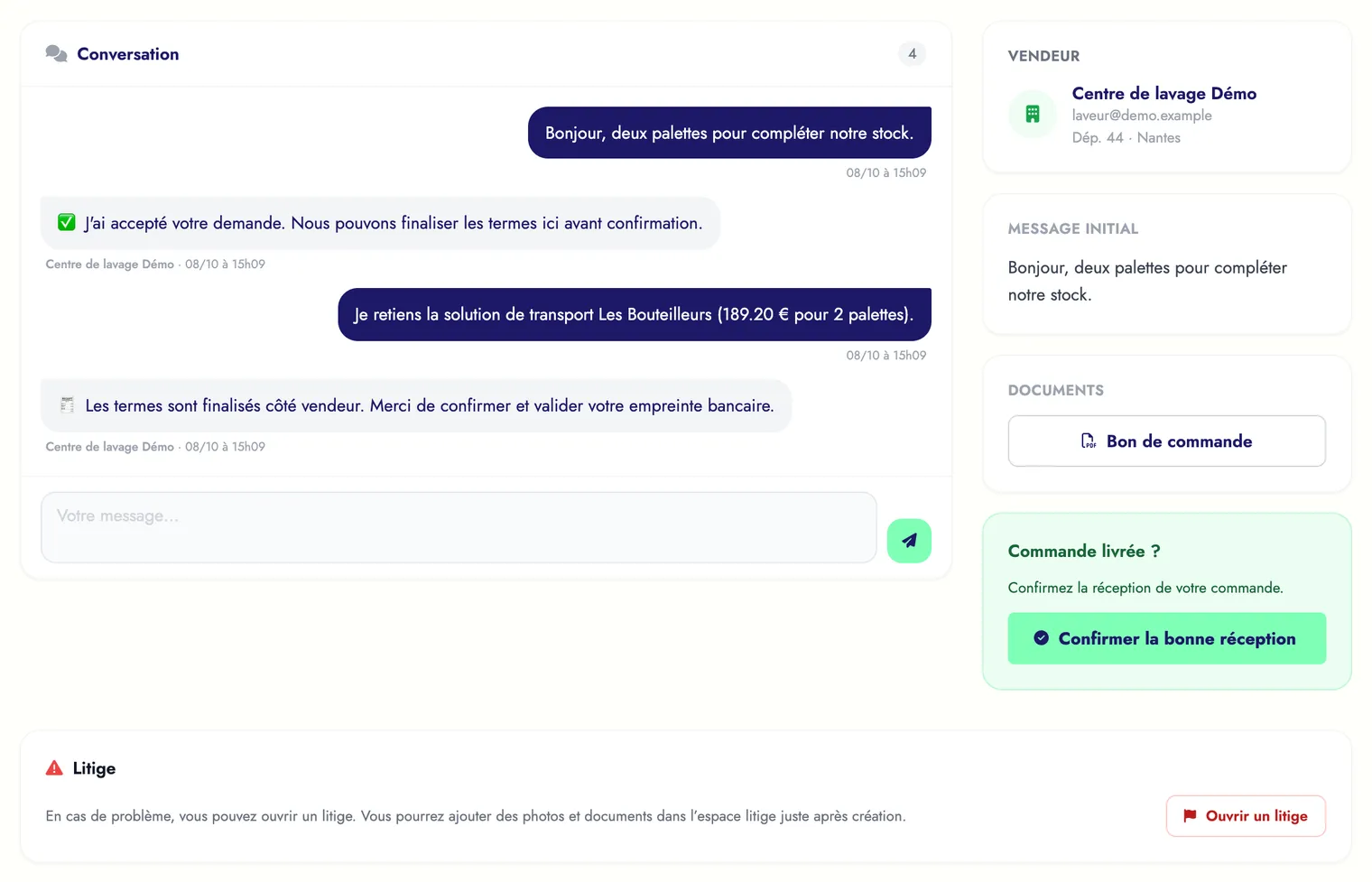Click the message J'ai accepté votre demande

point(380,223)
